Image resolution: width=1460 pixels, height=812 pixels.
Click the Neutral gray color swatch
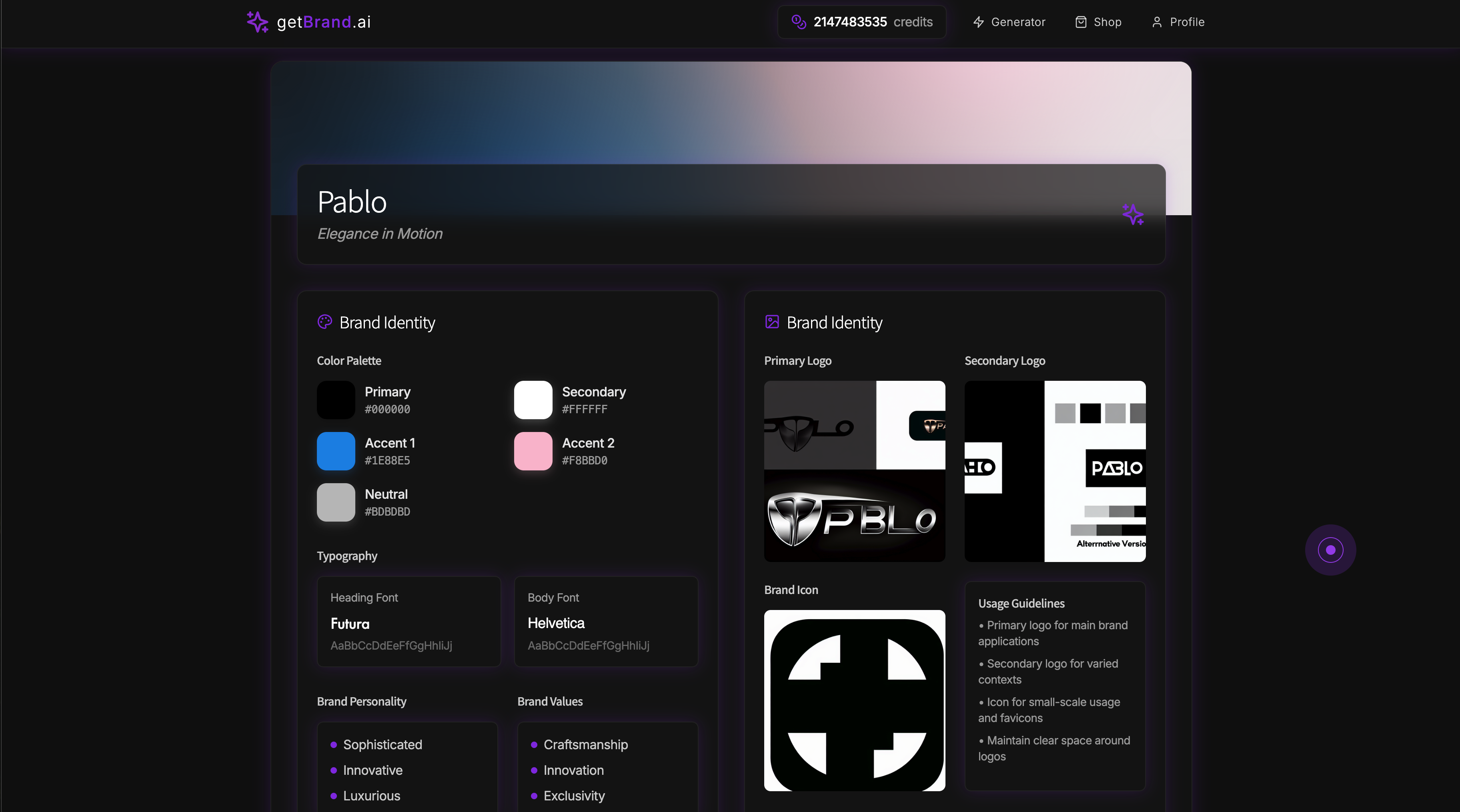336,502
